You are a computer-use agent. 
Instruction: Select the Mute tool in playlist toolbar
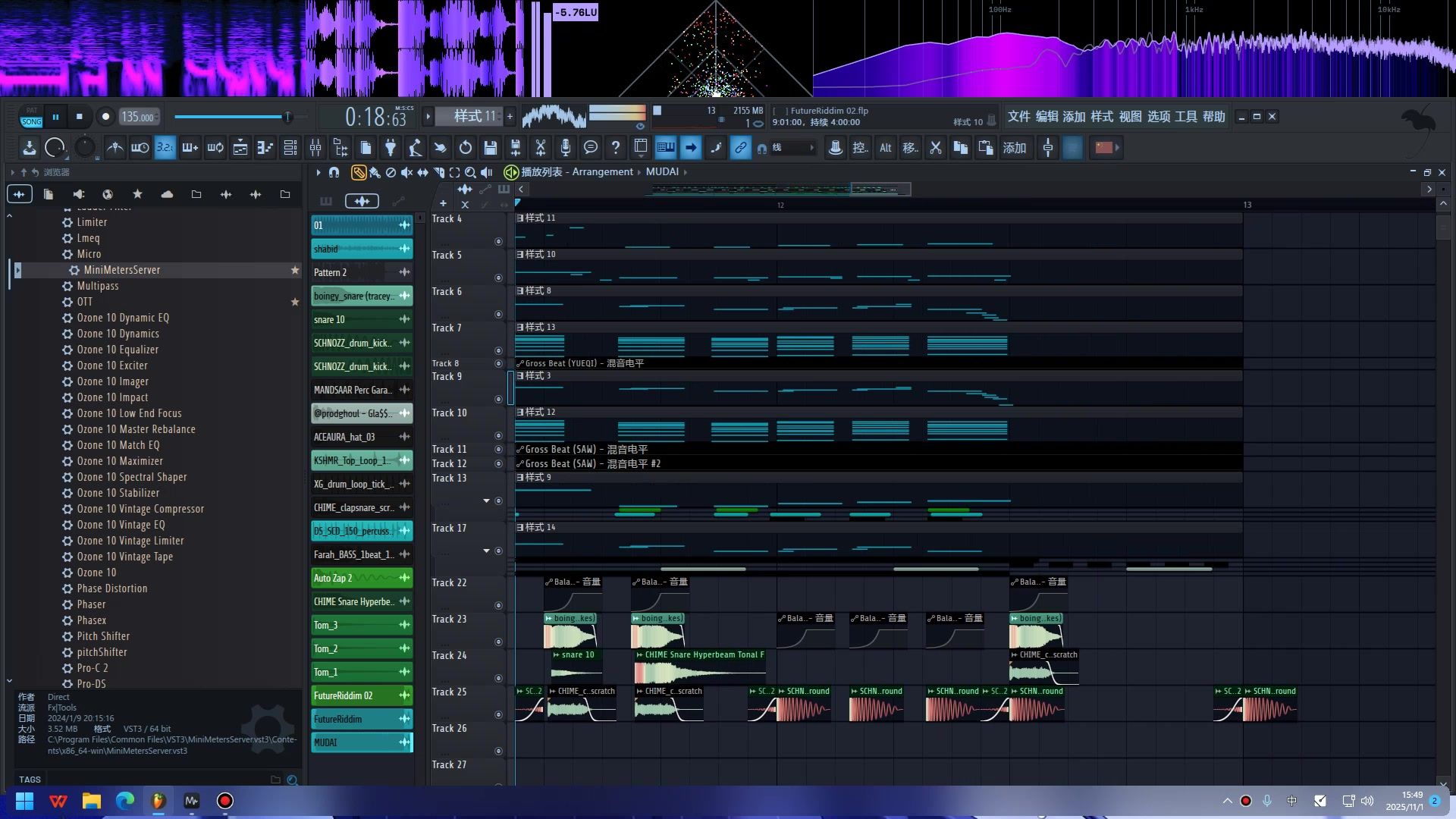(x=406, y=173)
